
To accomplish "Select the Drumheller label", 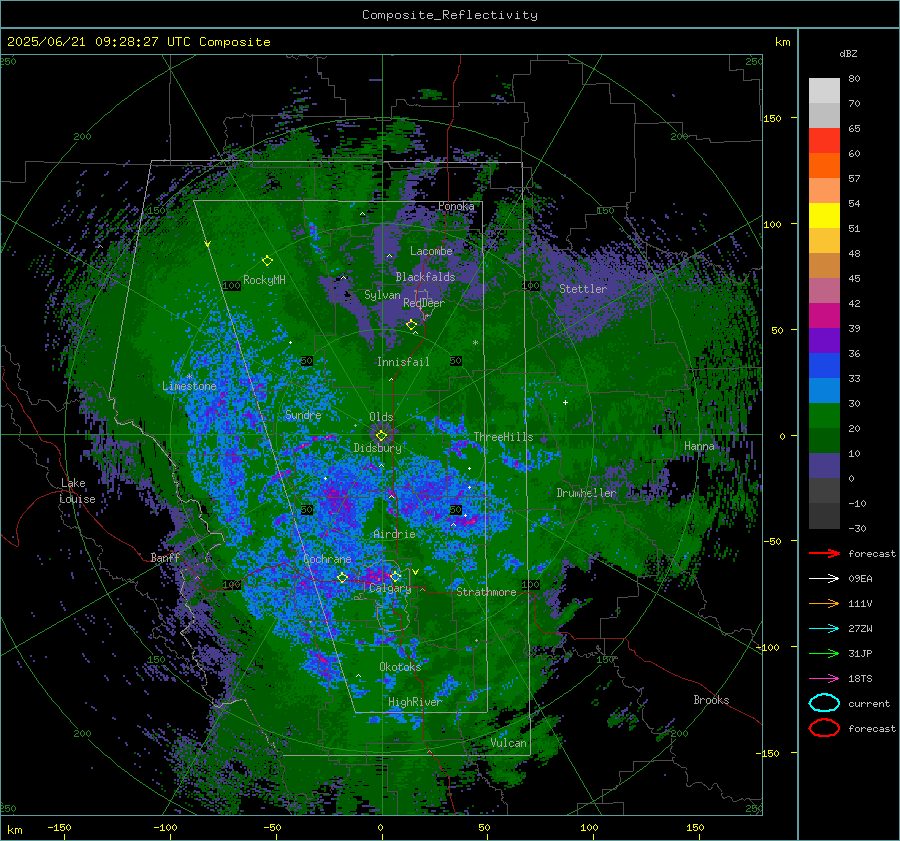I will click(x=586, y=493).
